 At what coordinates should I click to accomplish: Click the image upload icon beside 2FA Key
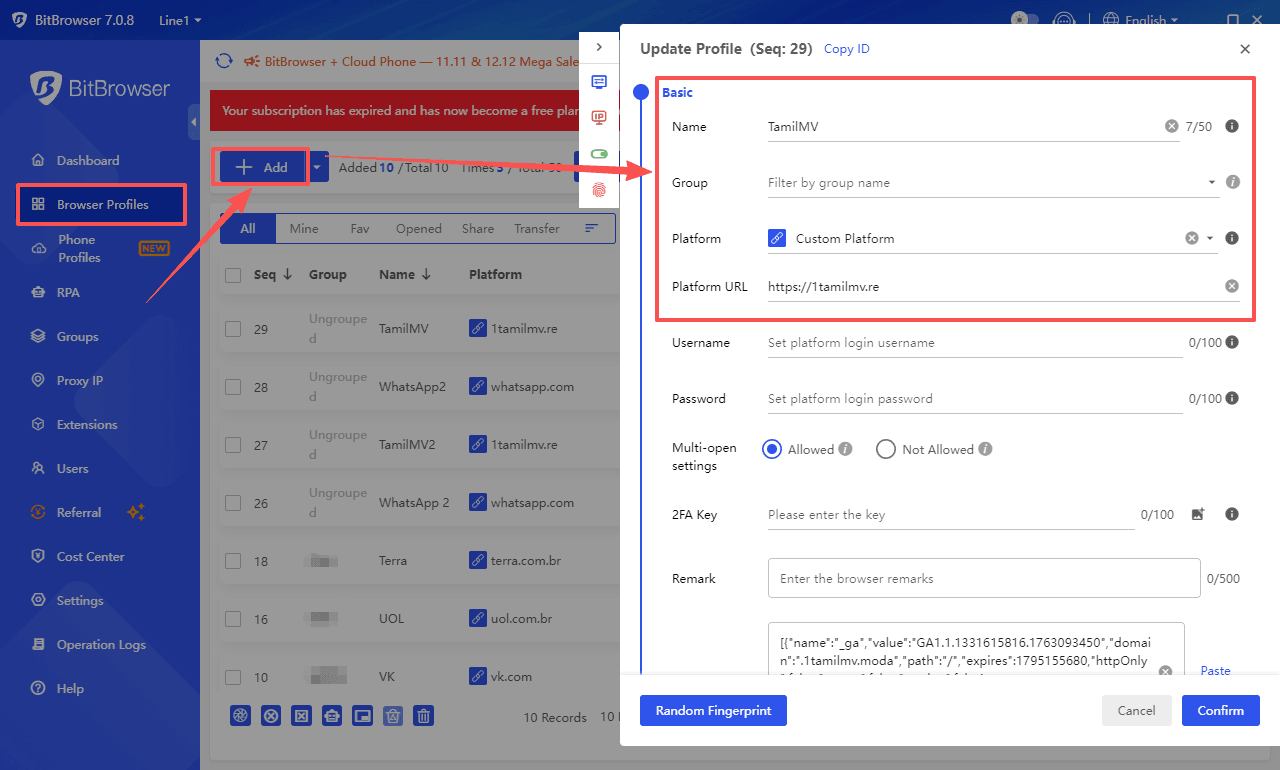pyautogui.click(x=1198, y=515)
